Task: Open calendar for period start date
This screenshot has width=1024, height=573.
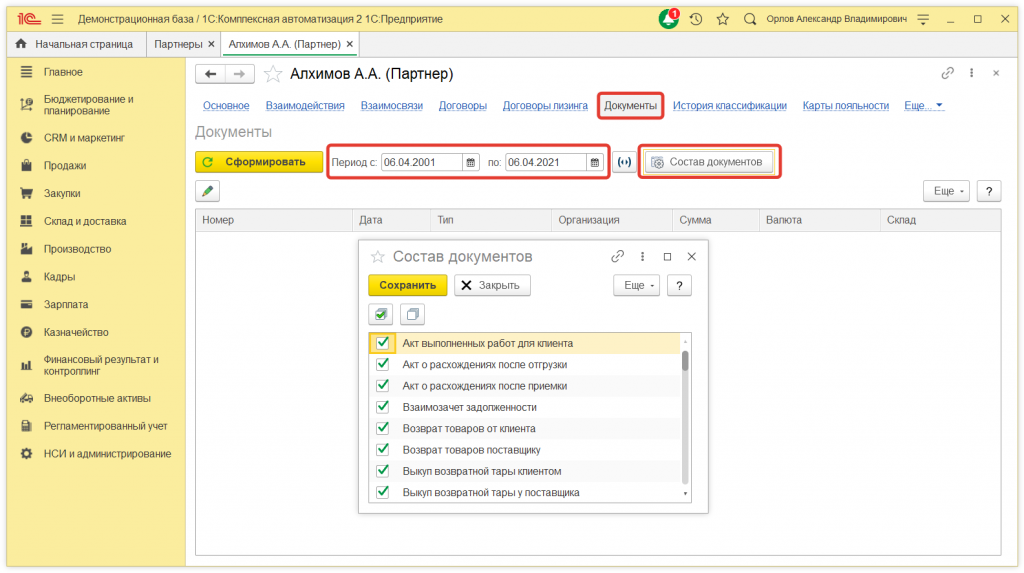Action: (x=471, y=162)
